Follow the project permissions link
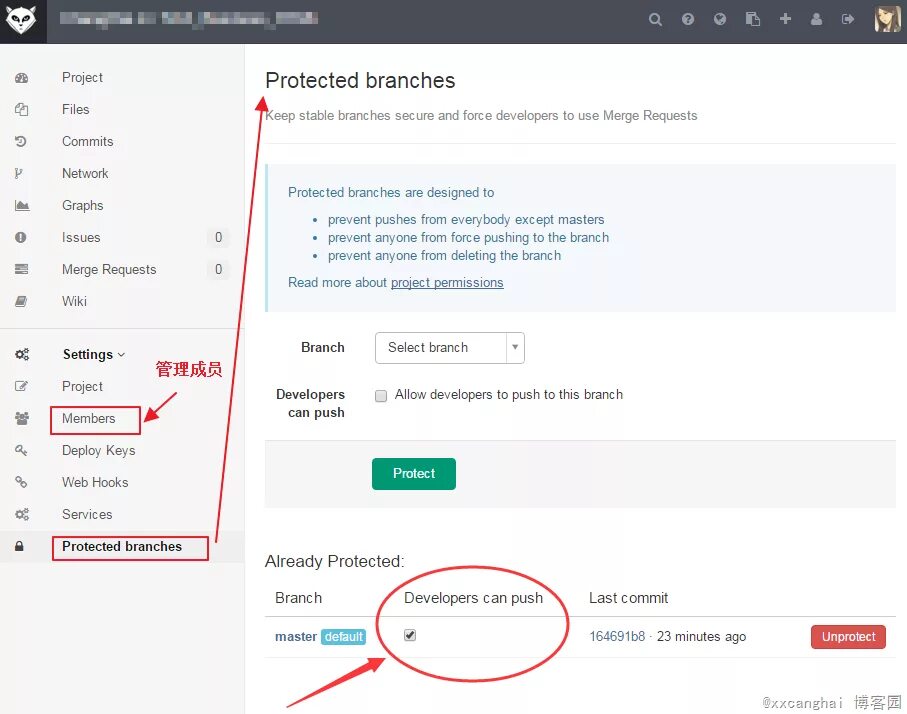The width and height of the screenshot is (907, 714). tap(447, 283)
